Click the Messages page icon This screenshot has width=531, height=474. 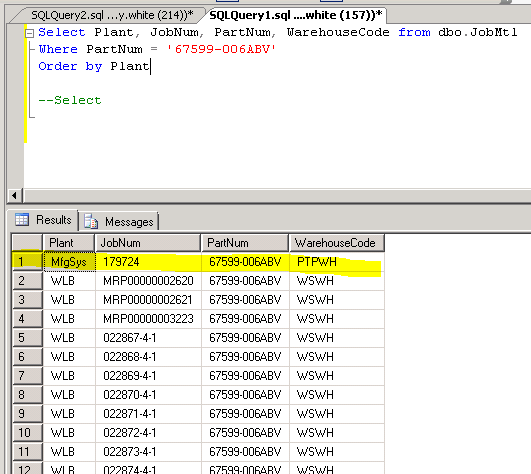[91, 221]
